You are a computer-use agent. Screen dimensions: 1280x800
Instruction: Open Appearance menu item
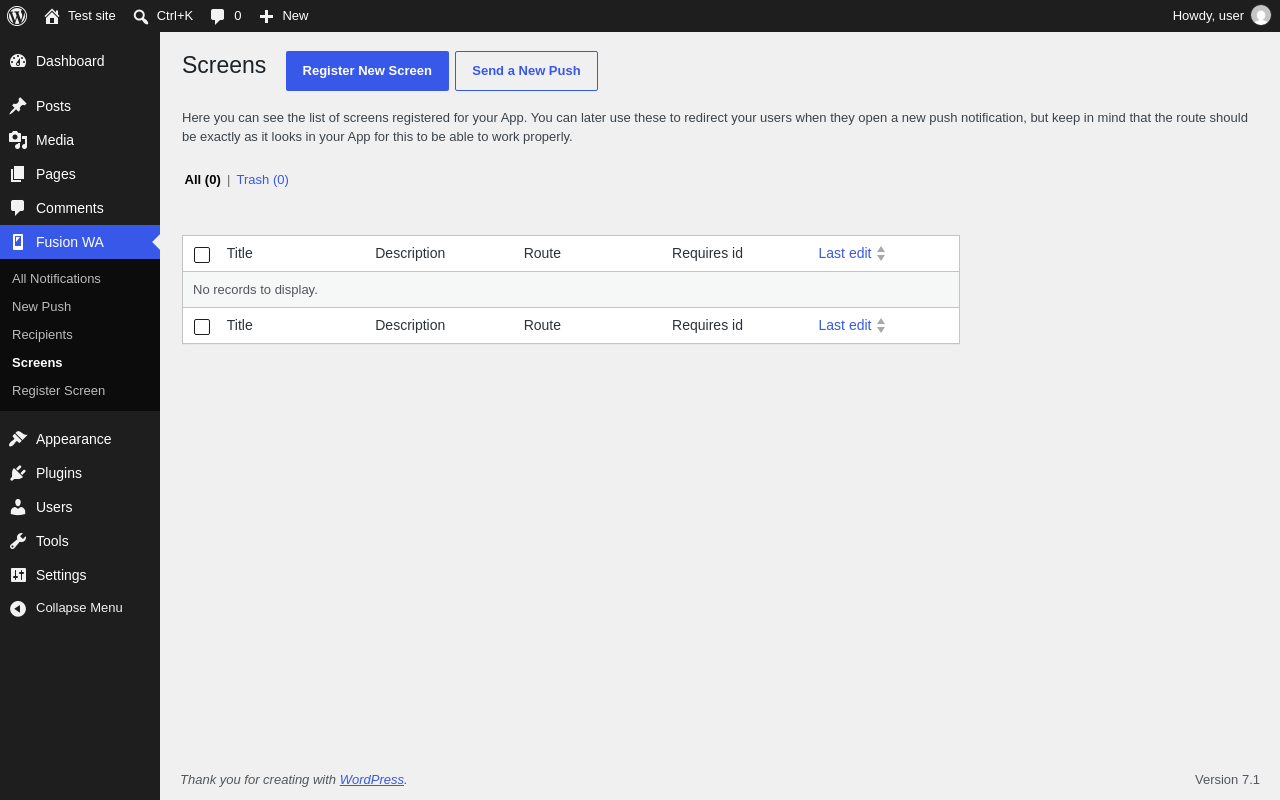coord(80,439)
